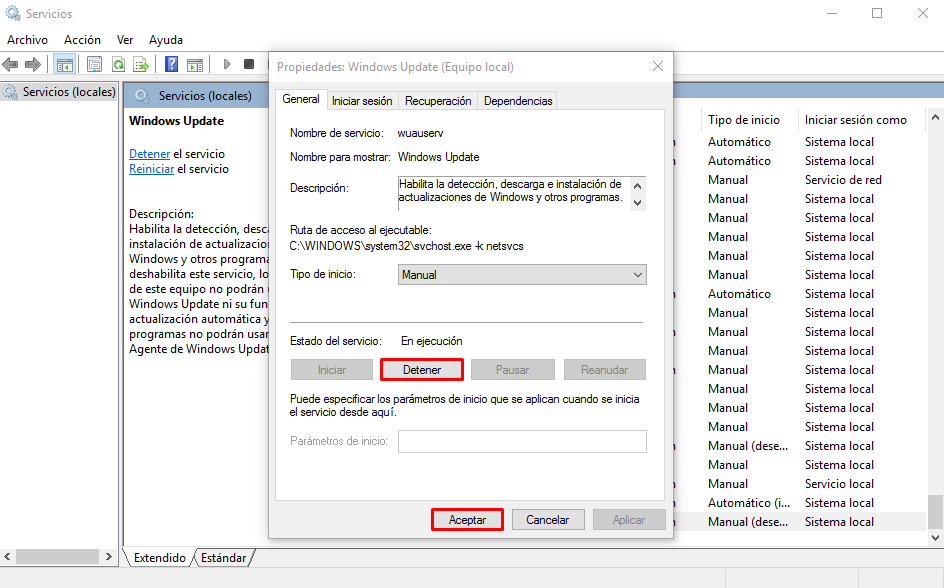Go back with the toolbar left arrow
Screen dimensions: 944x588
(10, 64)
